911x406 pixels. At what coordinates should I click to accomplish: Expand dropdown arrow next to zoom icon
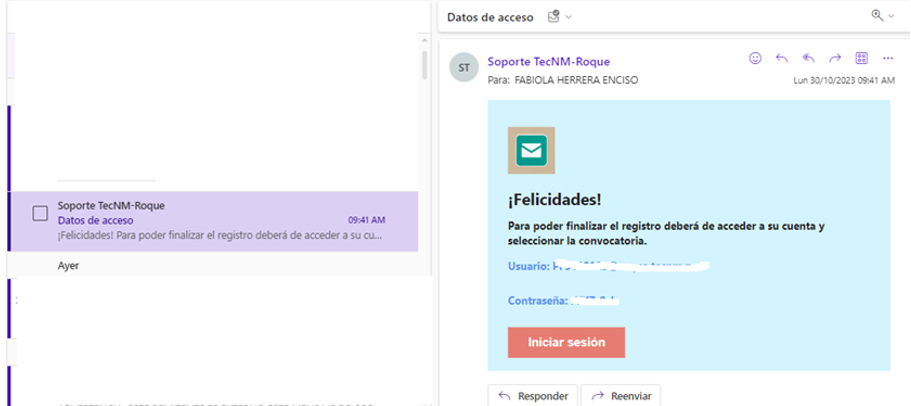tap(891, 16)
